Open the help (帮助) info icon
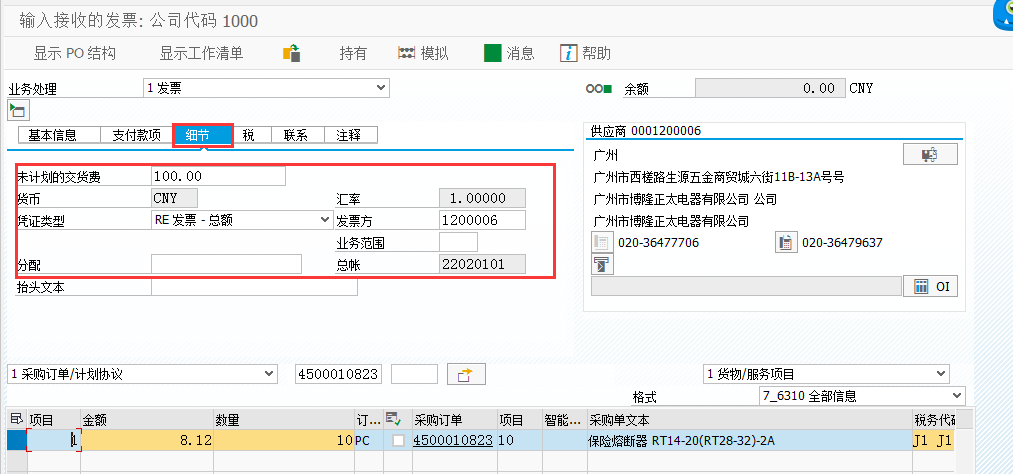 568,53
